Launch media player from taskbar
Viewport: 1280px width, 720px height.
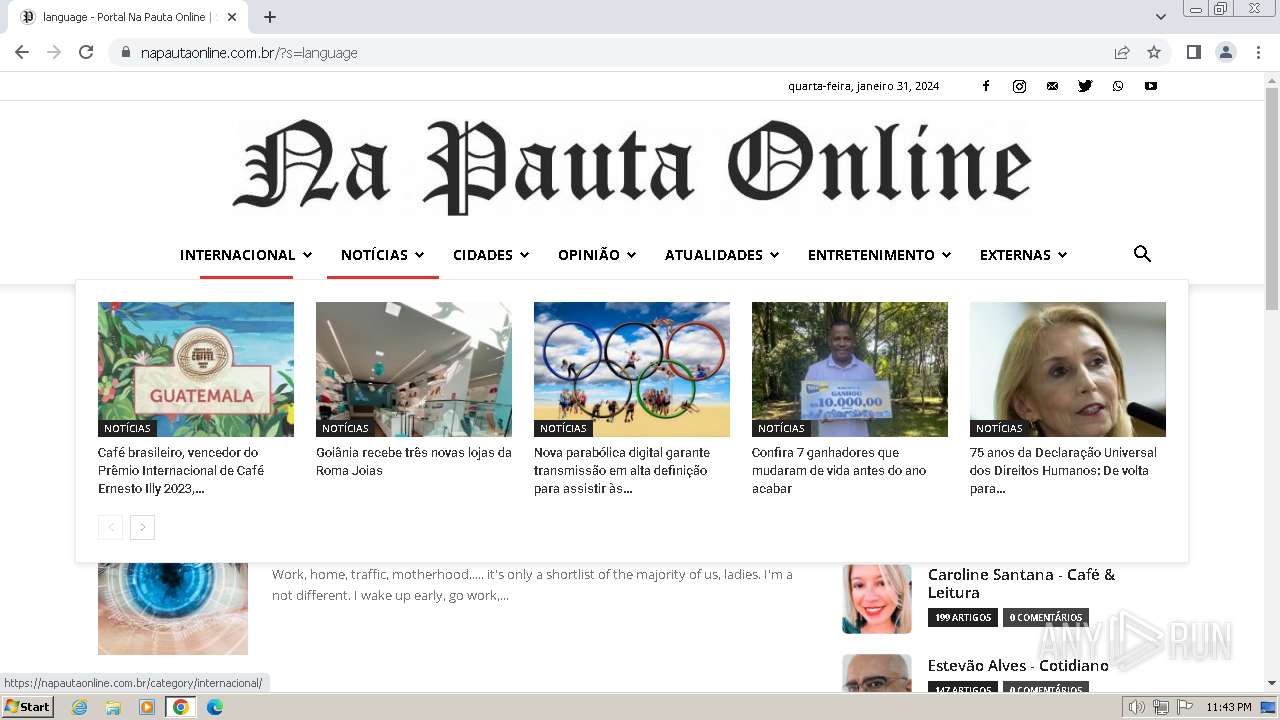[147, 707]
